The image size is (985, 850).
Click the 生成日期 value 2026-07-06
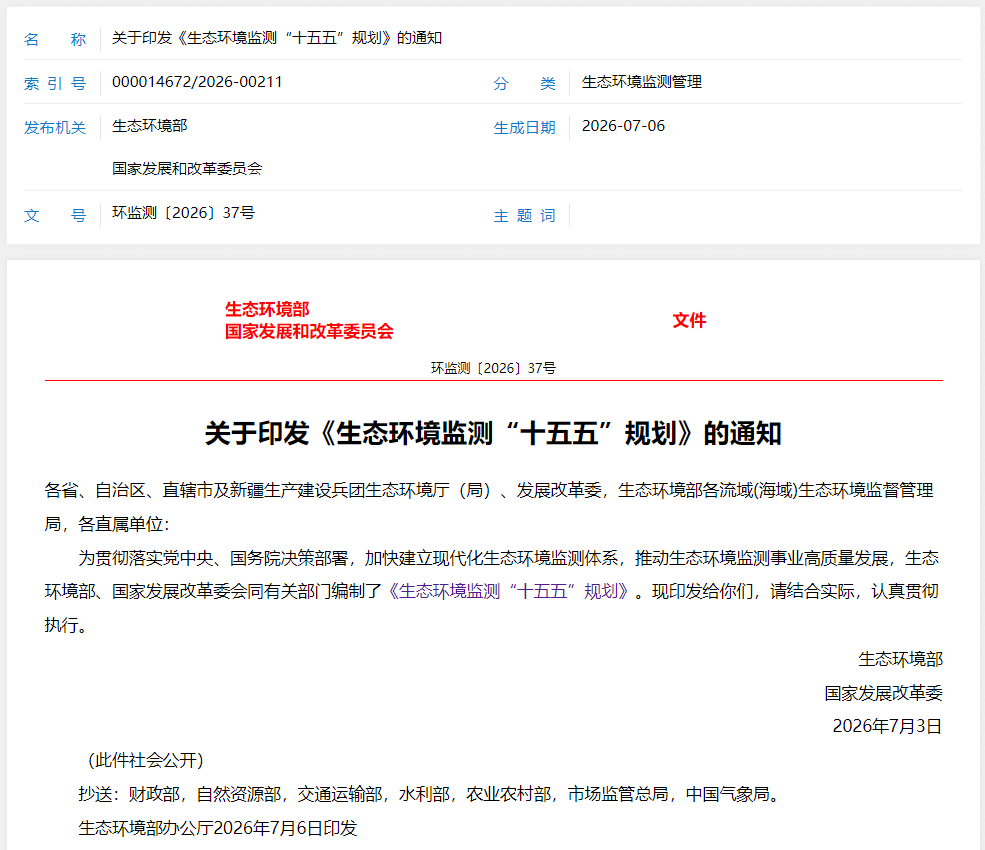(x=623, y=126)
